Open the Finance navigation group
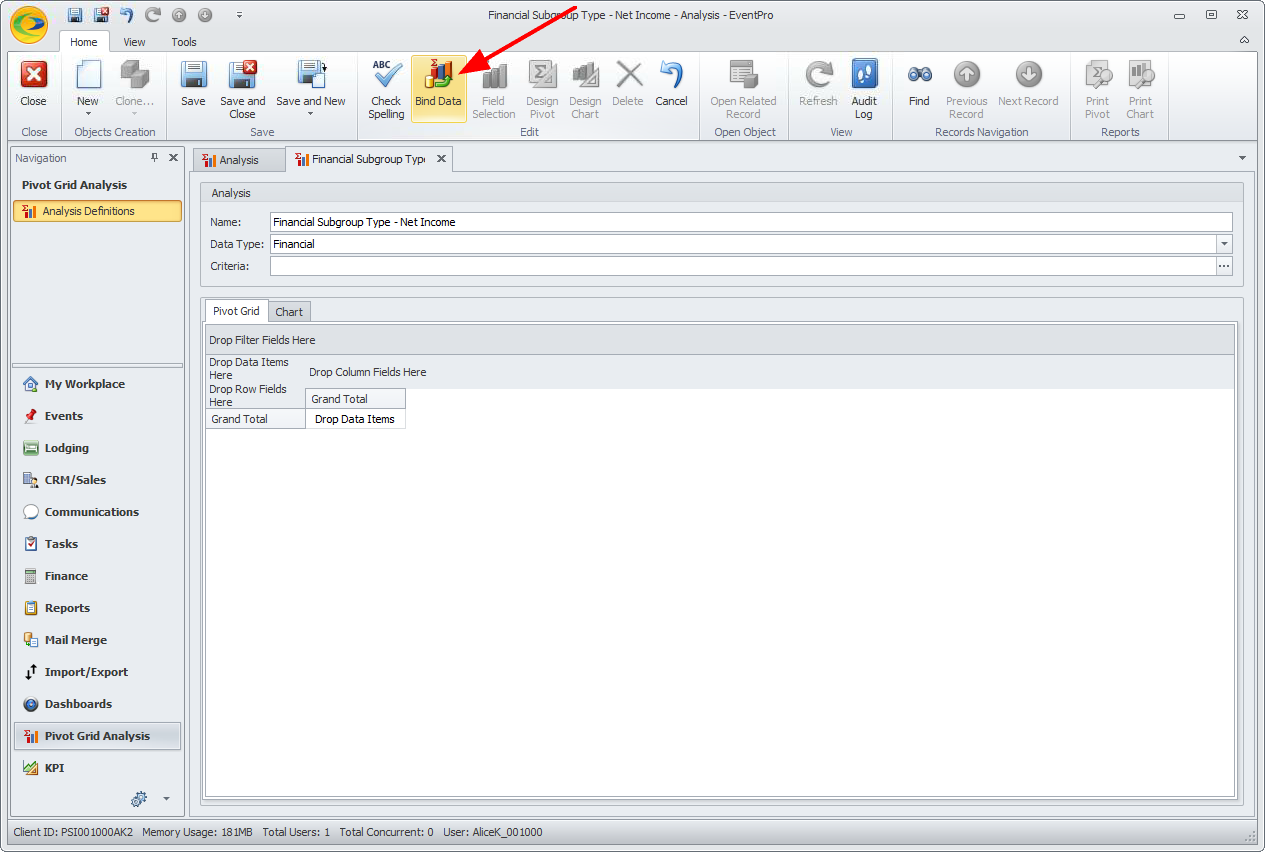The height and width of the screenshot is (852, 1265). pos(98,576)
